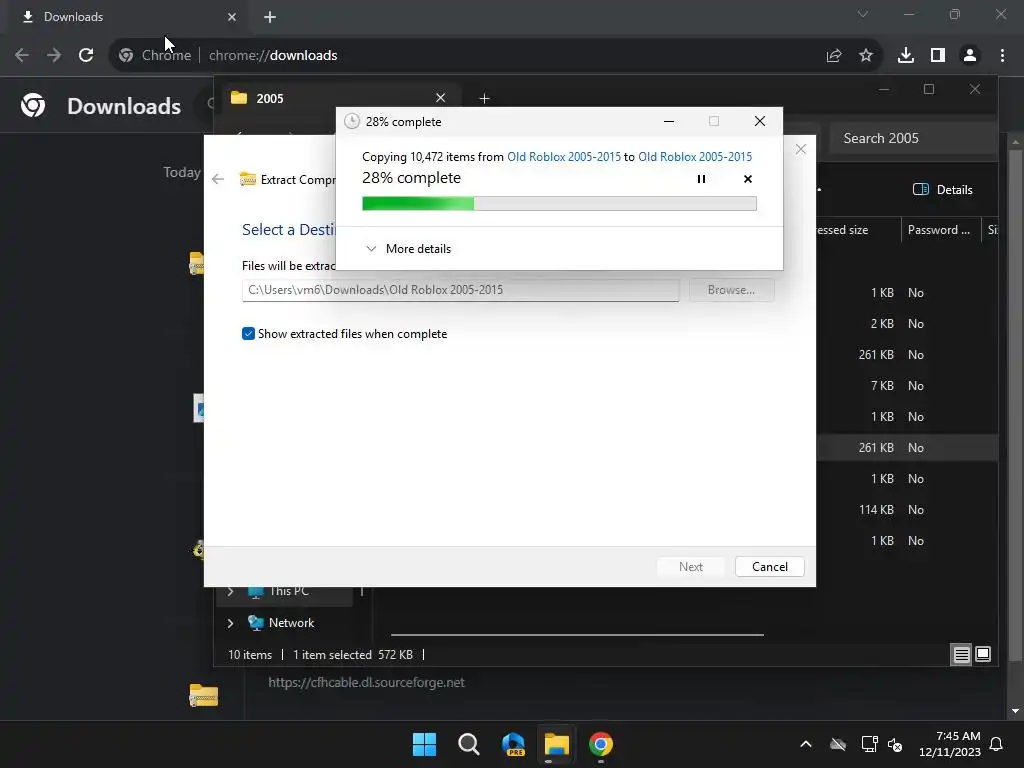Viewport: 1024px width, 768px height.
Task: Open Google Chrome from taskbar
Action: click(x=601, y=744)
